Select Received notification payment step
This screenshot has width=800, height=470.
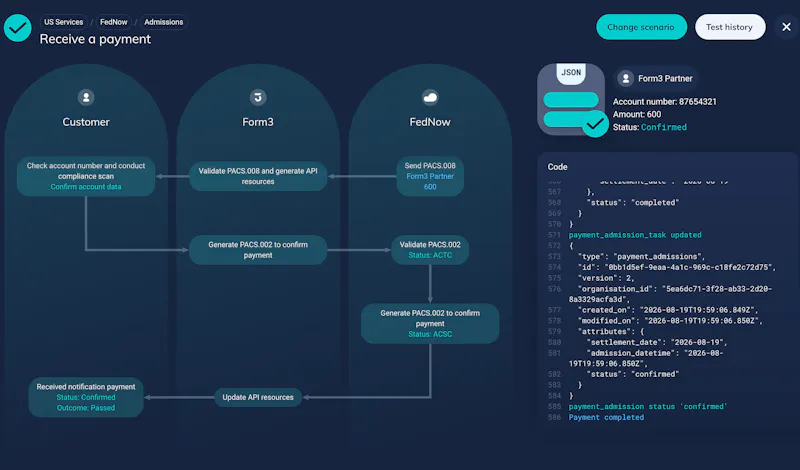[86, 397]
